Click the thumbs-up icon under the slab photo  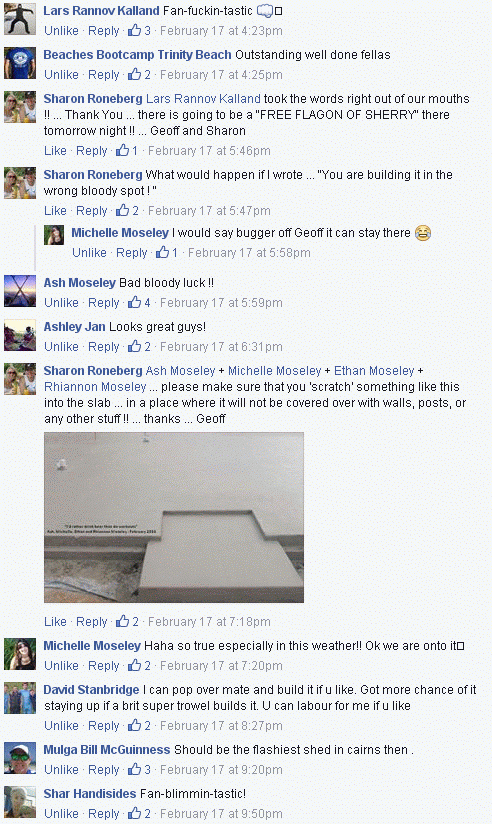[x=122, y=622]
